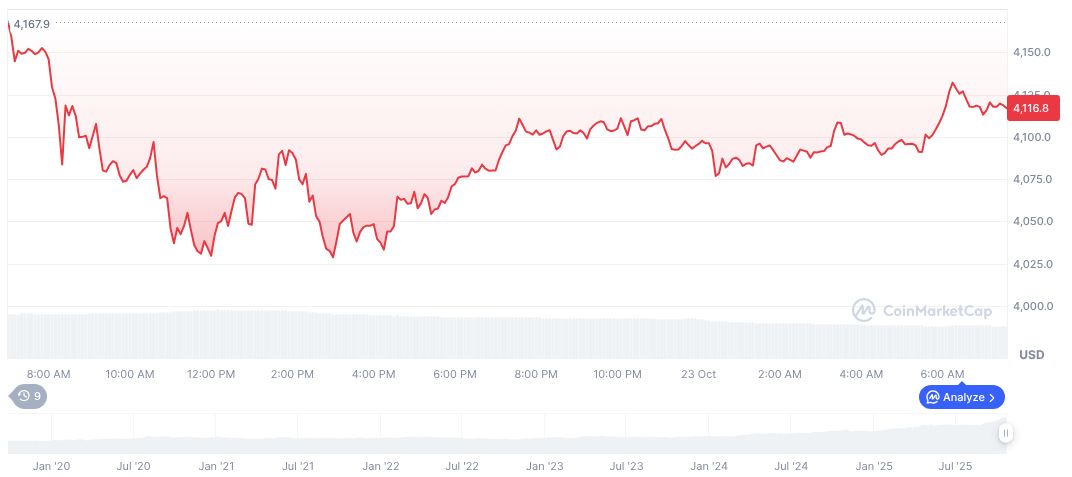Select Jan '23 on the overview timeline

tap(545, 466)
